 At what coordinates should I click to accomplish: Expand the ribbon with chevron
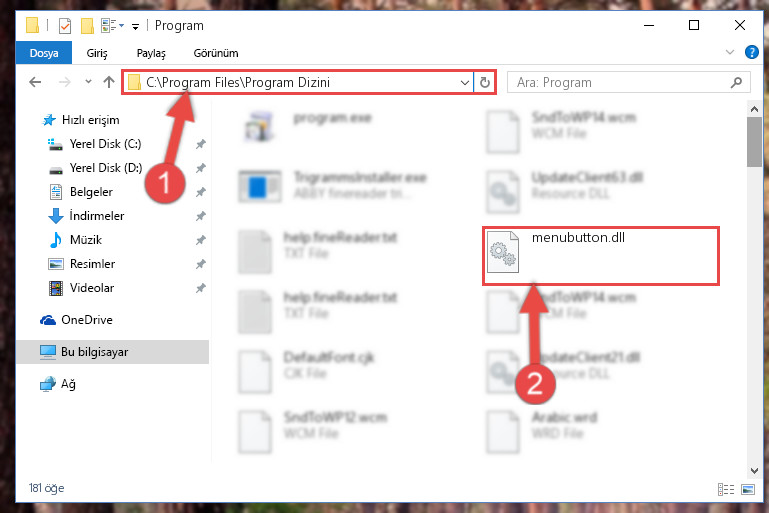click(730, 52)
